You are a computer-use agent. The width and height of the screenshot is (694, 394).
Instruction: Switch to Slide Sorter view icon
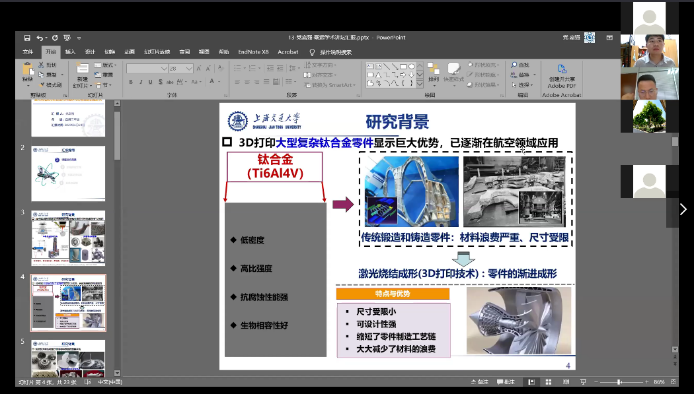(548, 382)
